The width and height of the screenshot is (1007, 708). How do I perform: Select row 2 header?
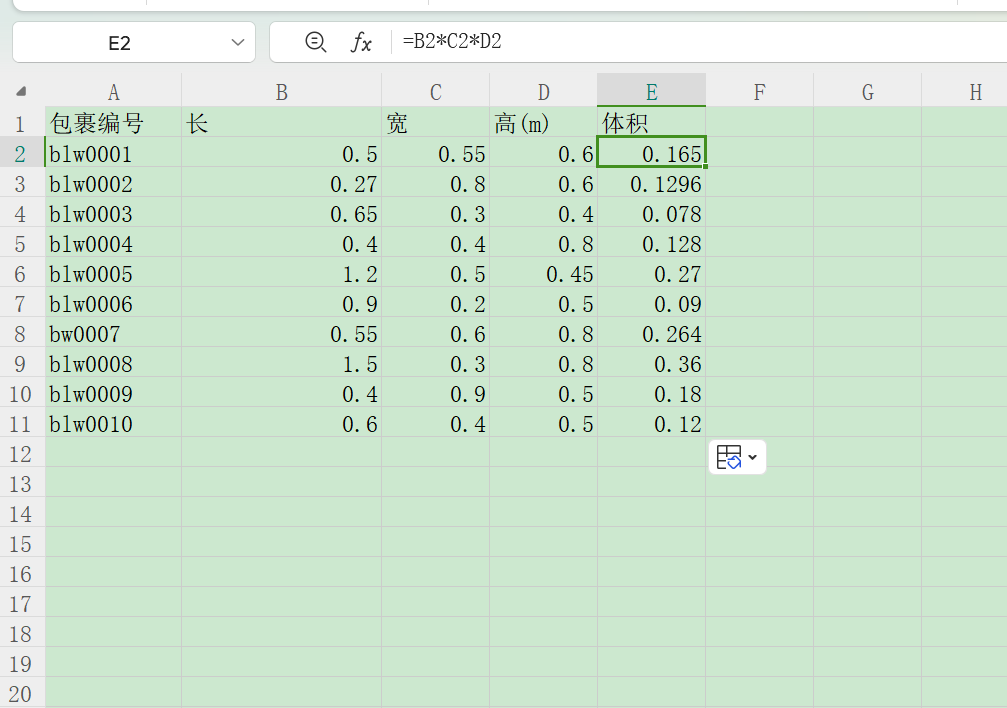[x=21, y=152]
